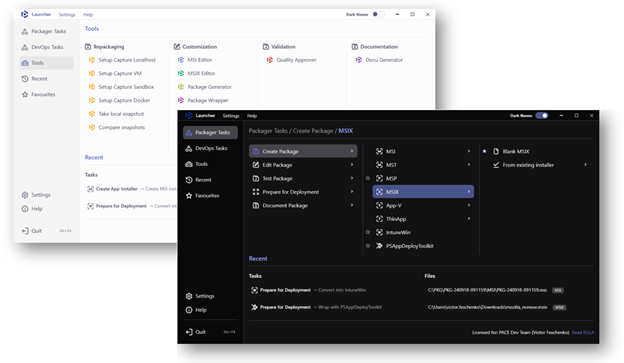Select Tools in dark window sidebar
The width and height of the screenshot is (624, 363).
click(x=210, y=164)
